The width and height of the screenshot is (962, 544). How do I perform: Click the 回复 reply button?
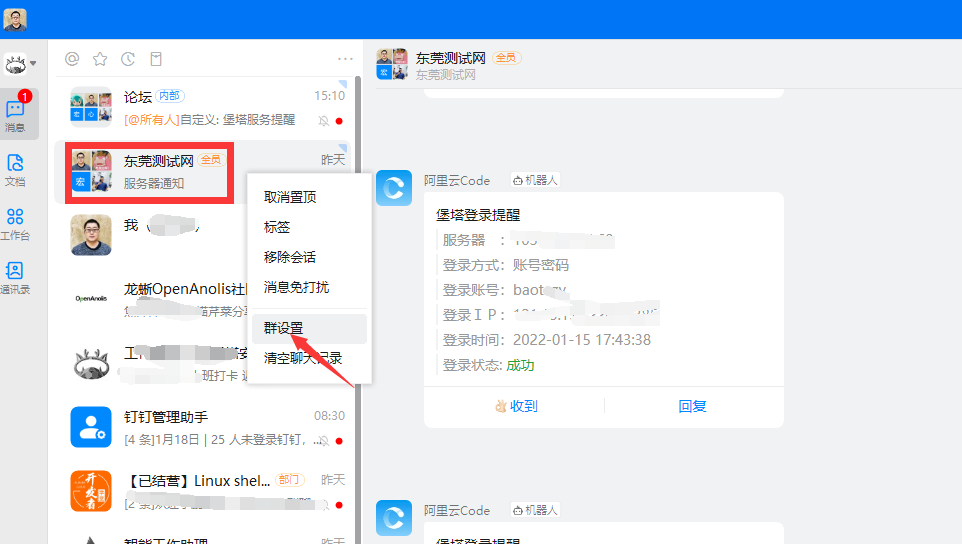point(693,406)
